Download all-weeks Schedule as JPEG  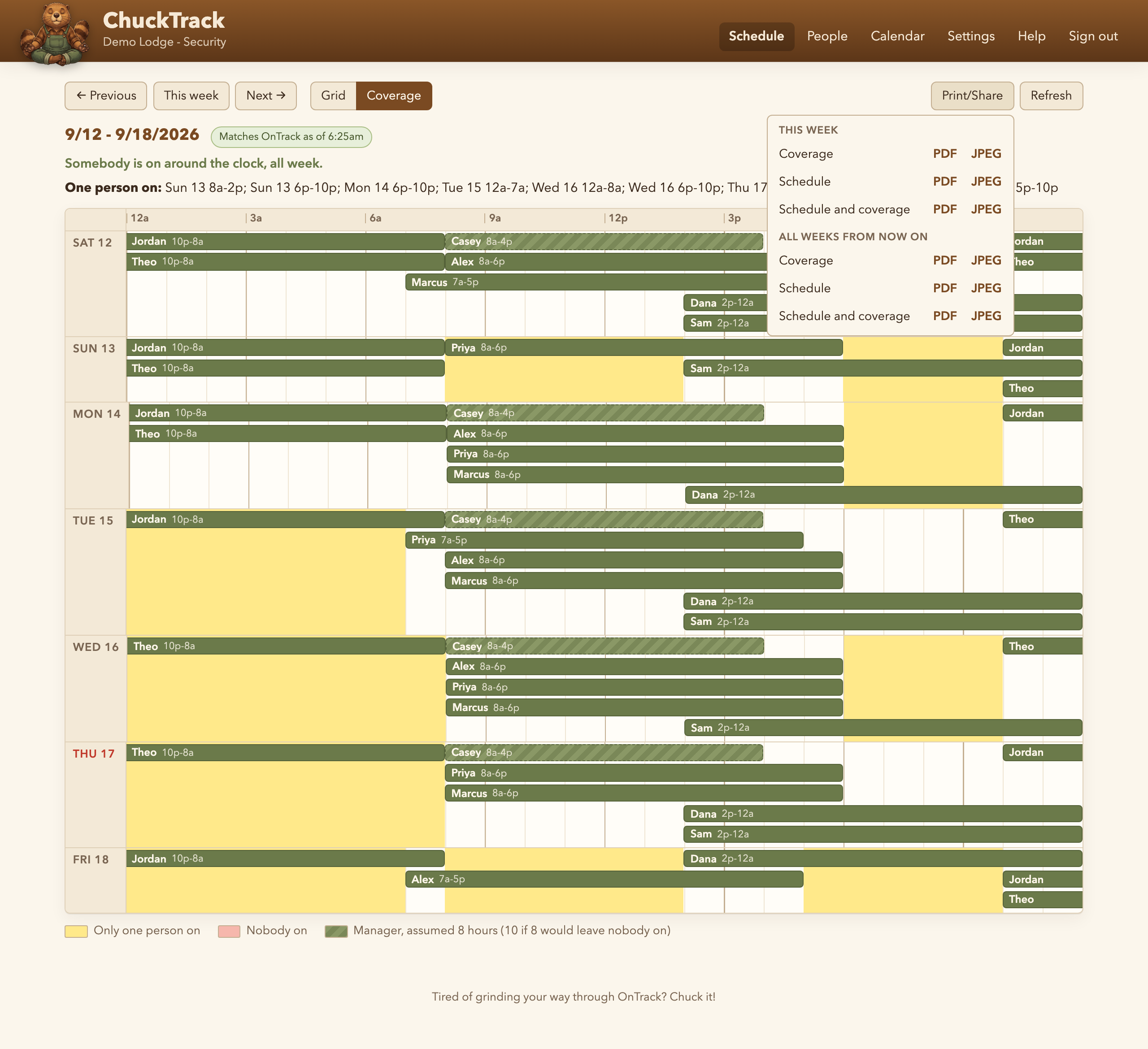(x=986, y=289)
